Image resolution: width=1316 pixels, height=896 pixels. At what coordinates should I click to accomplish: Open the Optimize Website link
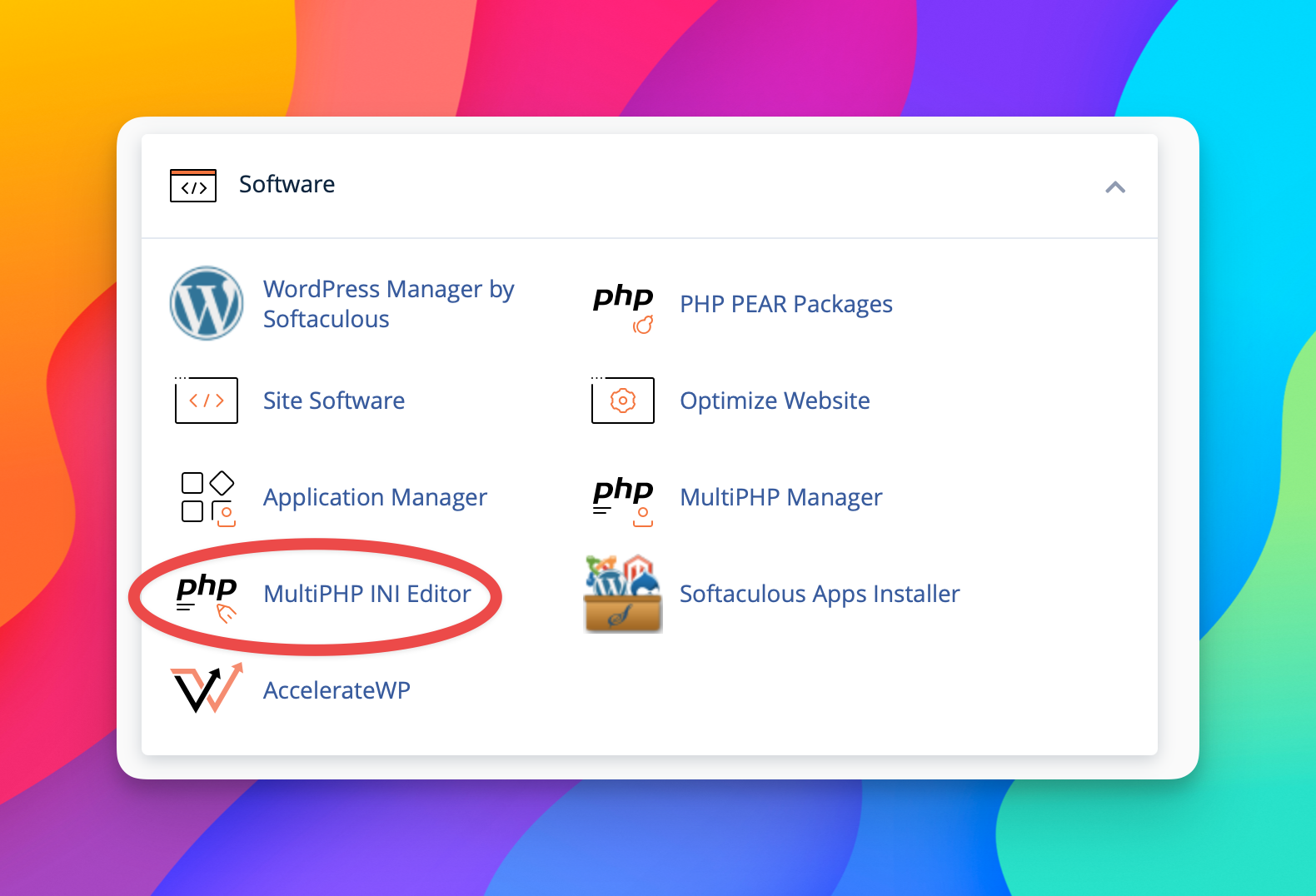point(775,401)
